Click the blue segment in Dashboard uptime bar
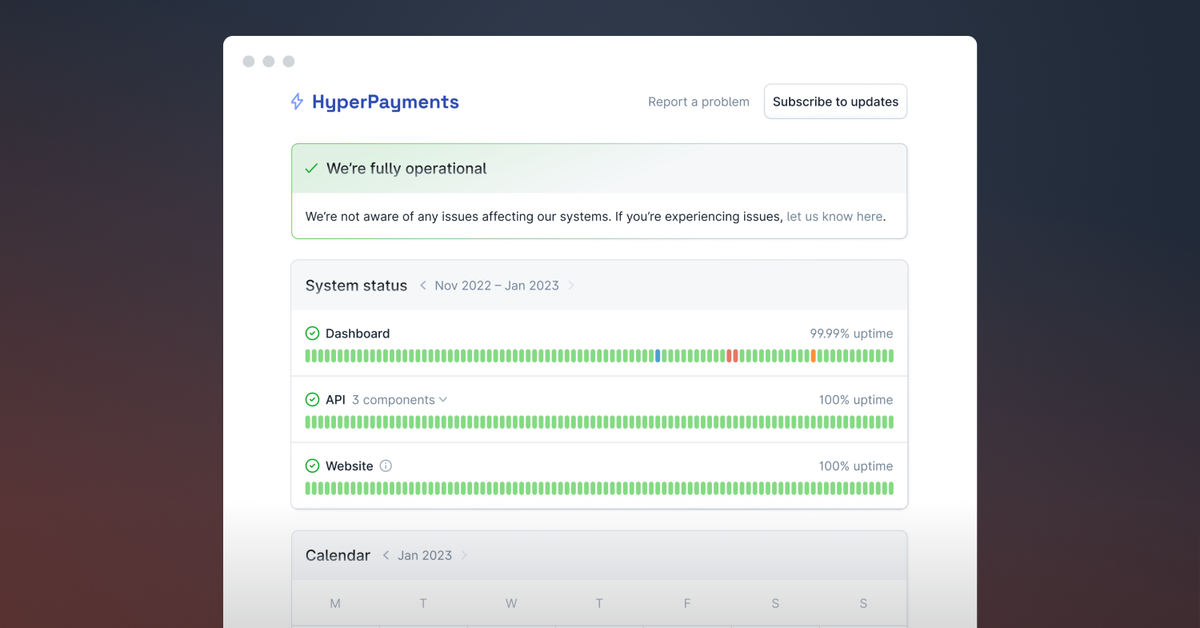 (658, 355)
